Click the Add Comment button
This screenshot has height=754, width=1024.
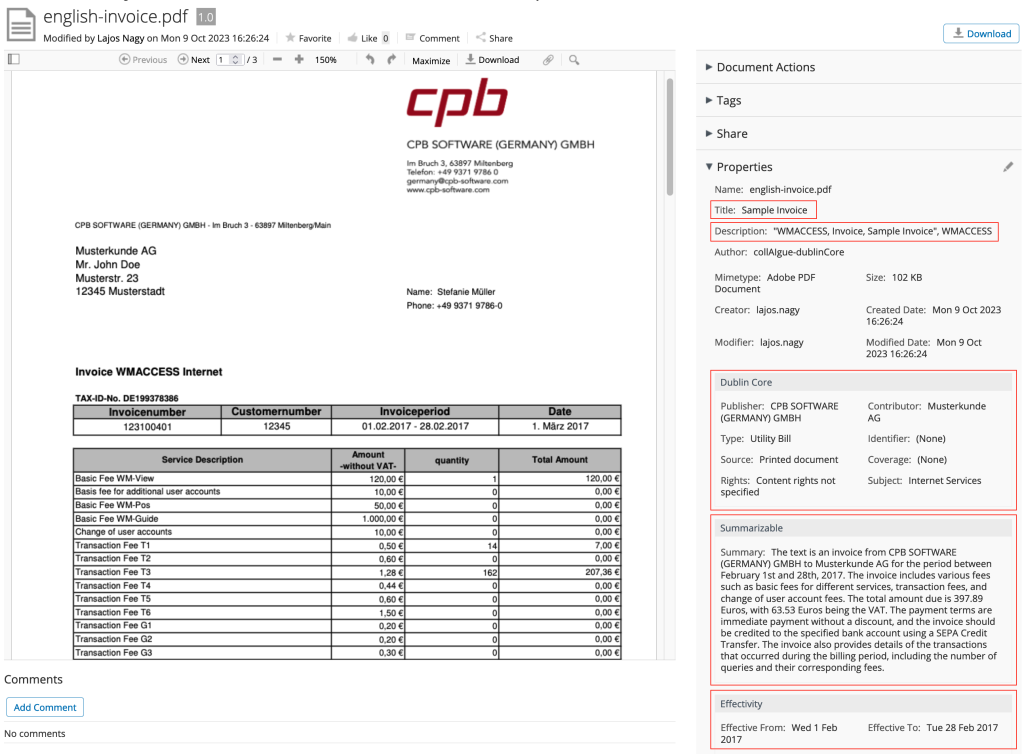(45, 707)
